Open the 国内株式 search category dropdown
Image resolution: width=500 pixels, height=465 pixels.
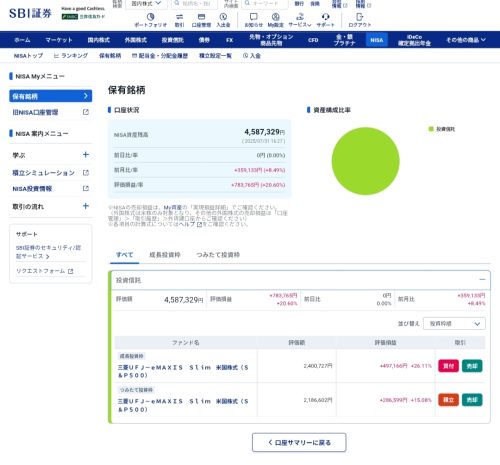pyautogui.click(x=145, y=4)
